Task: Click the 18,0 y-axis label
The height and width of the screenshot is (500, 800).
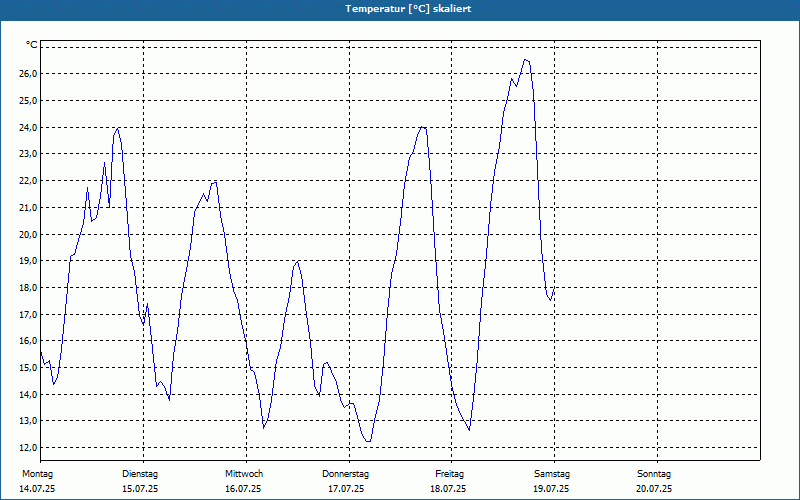Action: pos(29,288)
